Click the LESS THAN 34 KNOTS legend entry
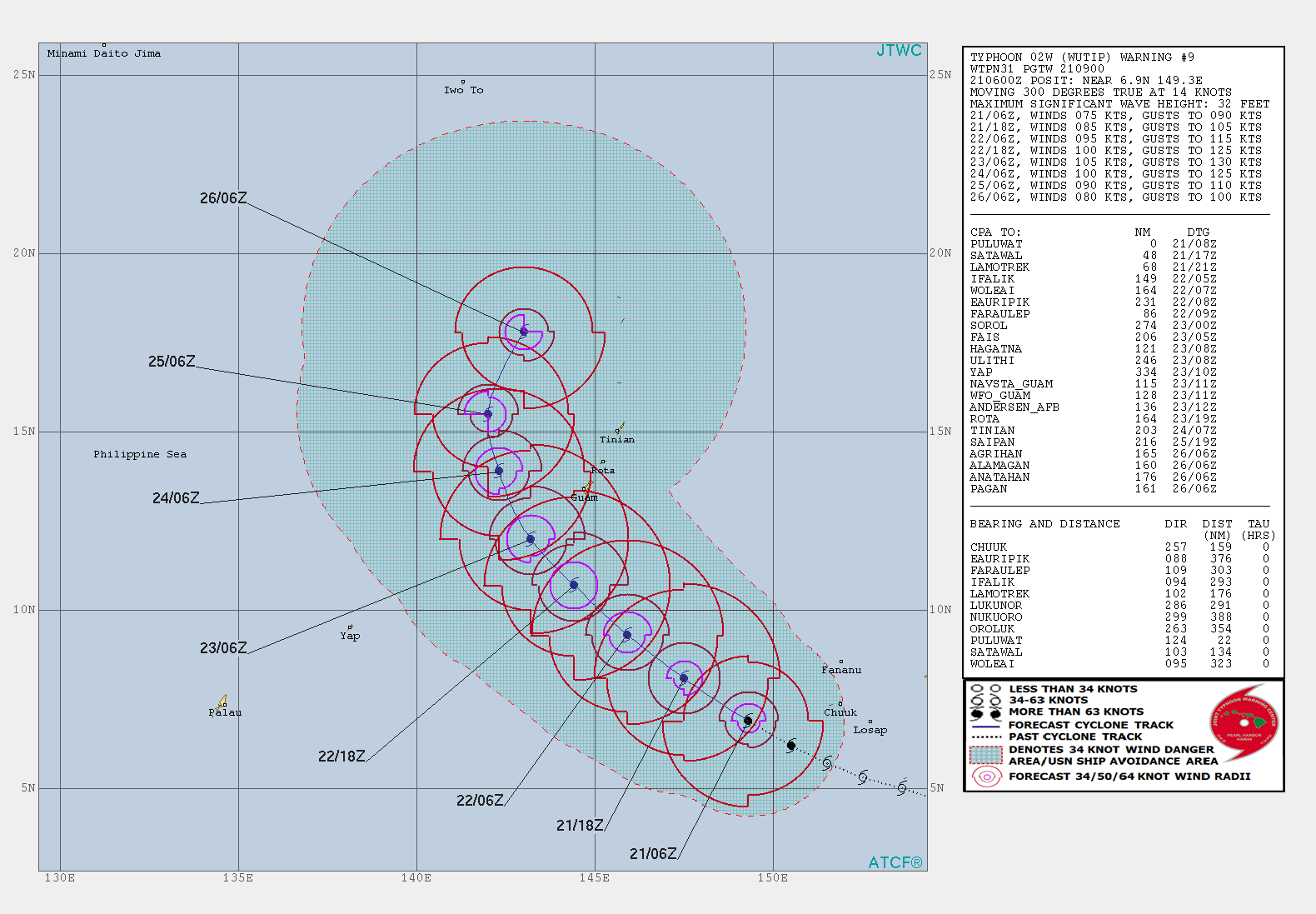Image resolution: width=1316 pixels, height=914 pixels. point(1073,689)
